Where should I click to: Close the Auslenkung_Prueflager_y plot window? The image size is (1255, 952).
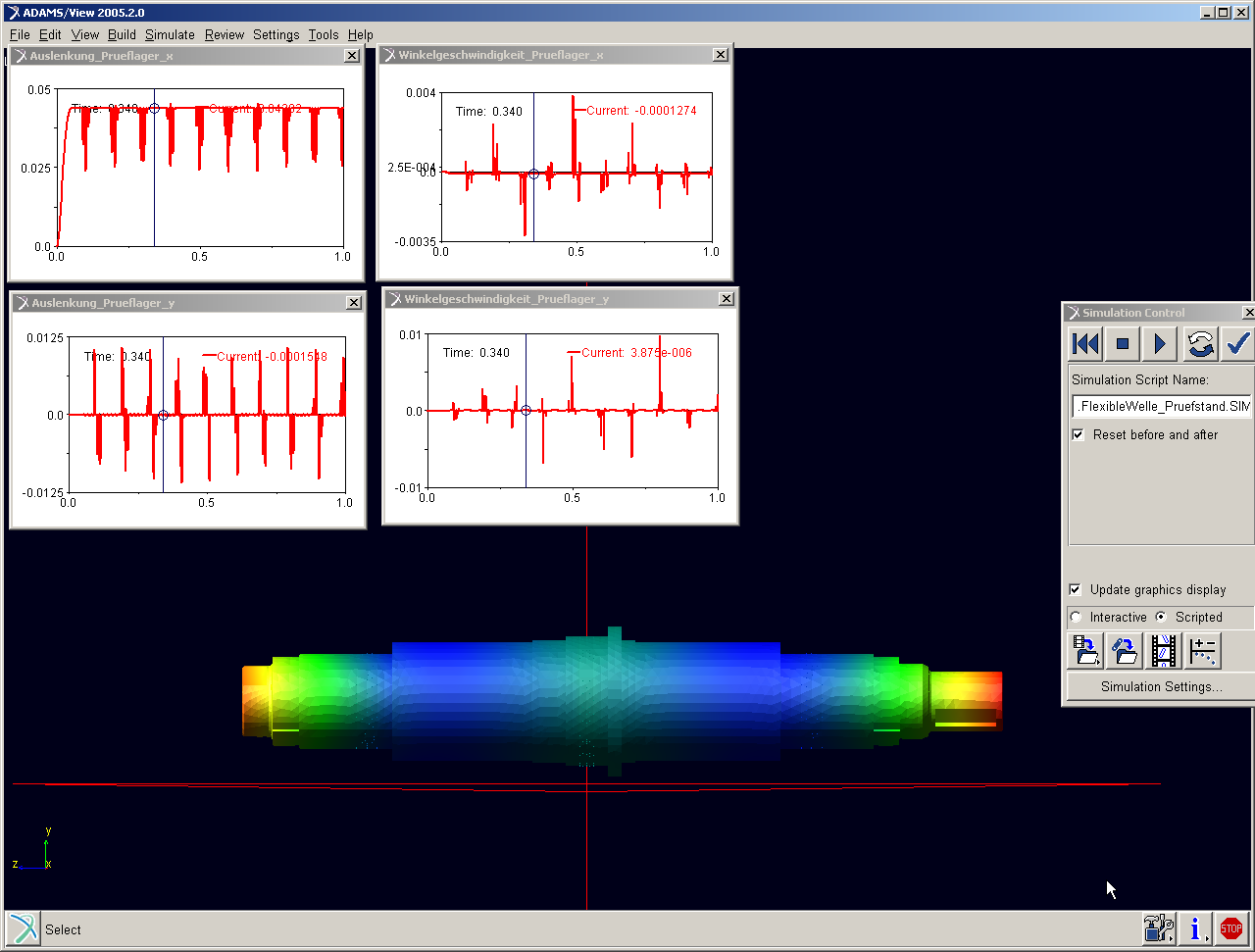(x=354, y=303)
